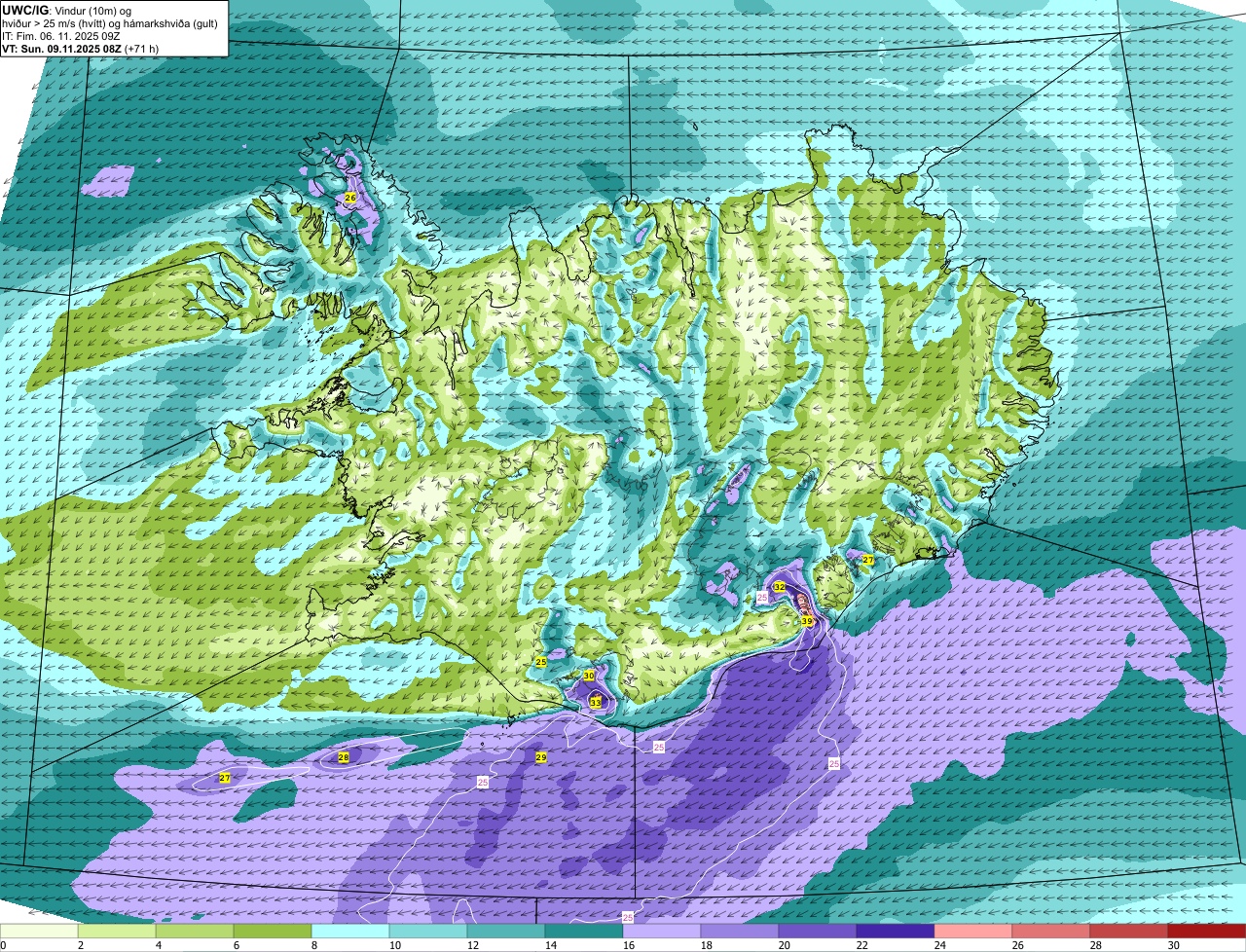Click the 8–10 m/s pale cyan swatch
This screenshot has width=1246, height=952.
pyautogui.click(x=350, y=932)
